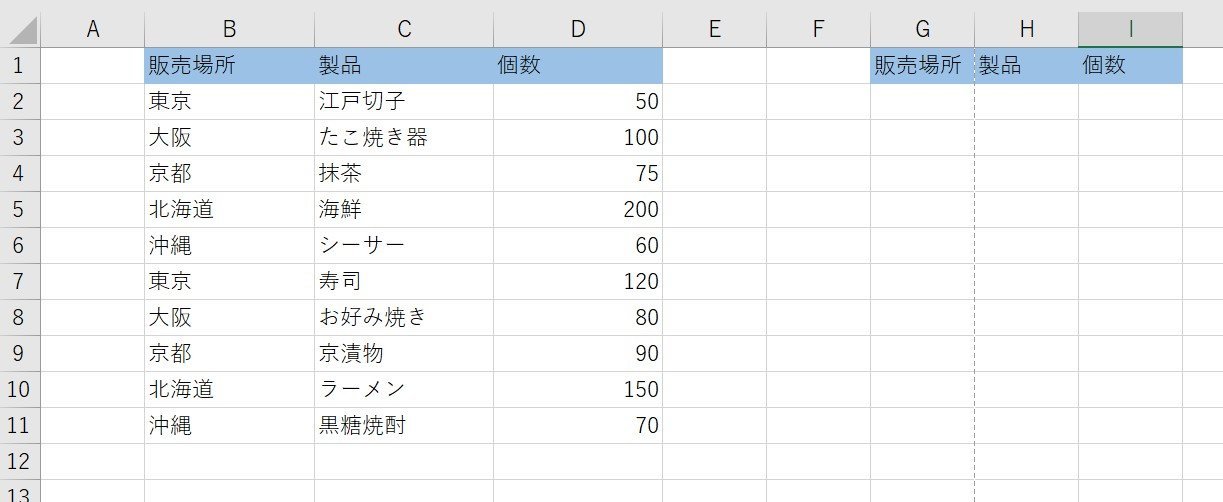The width and height of the screenshot is (1223, 502).
Task: Click the 製品 cell in column H
Action: click(x=1026, y=66)
